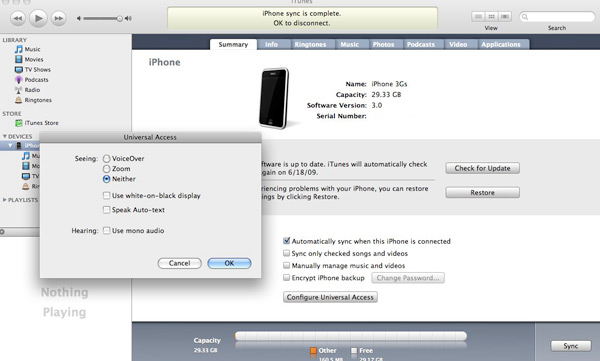
Task: Switch to grid view button
Action: click(x=492, y=16)
